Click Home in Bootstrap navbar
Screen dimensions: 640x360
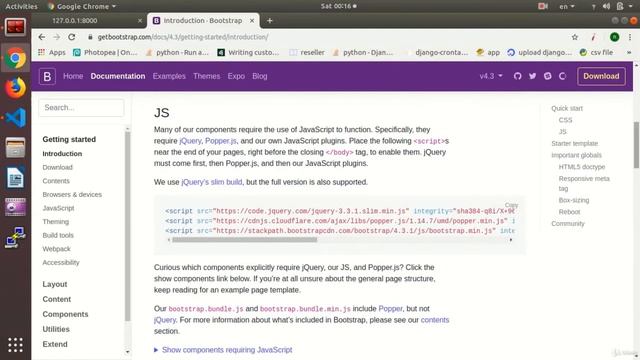[73, 76]
